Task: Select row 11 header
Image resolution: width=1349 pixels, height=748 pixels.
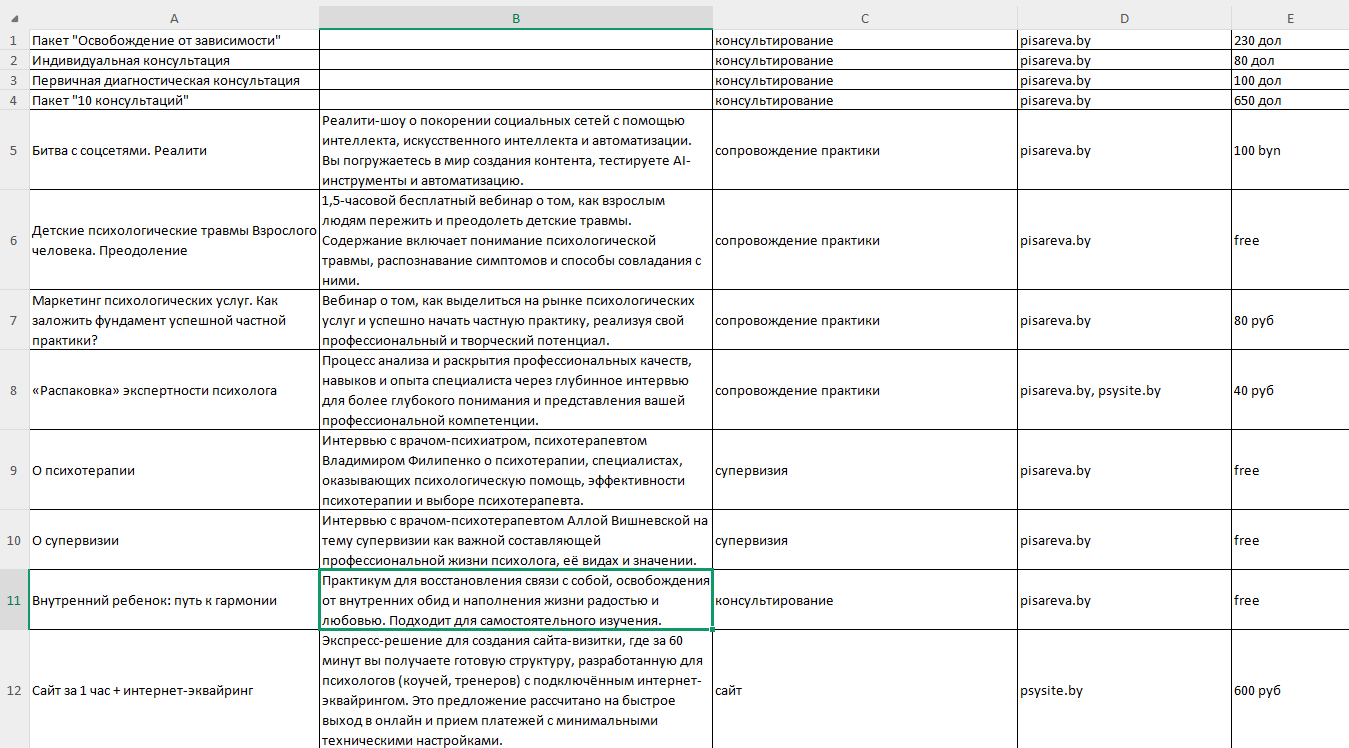Action: [x=14, y=600]
